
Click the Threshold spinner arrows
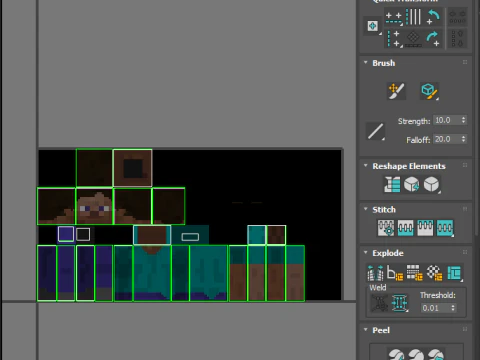(453, 308)
